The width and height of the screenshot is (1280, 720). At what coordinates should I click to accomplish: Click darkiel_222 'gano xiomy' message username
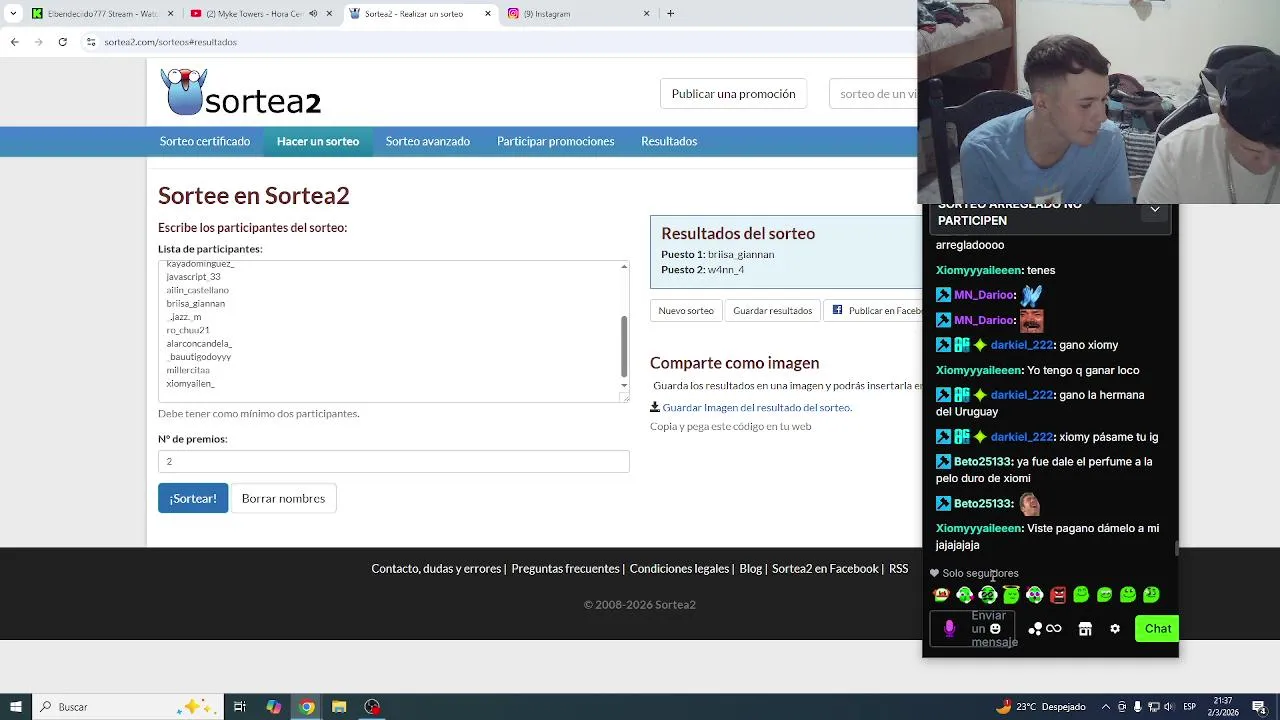1021,345
